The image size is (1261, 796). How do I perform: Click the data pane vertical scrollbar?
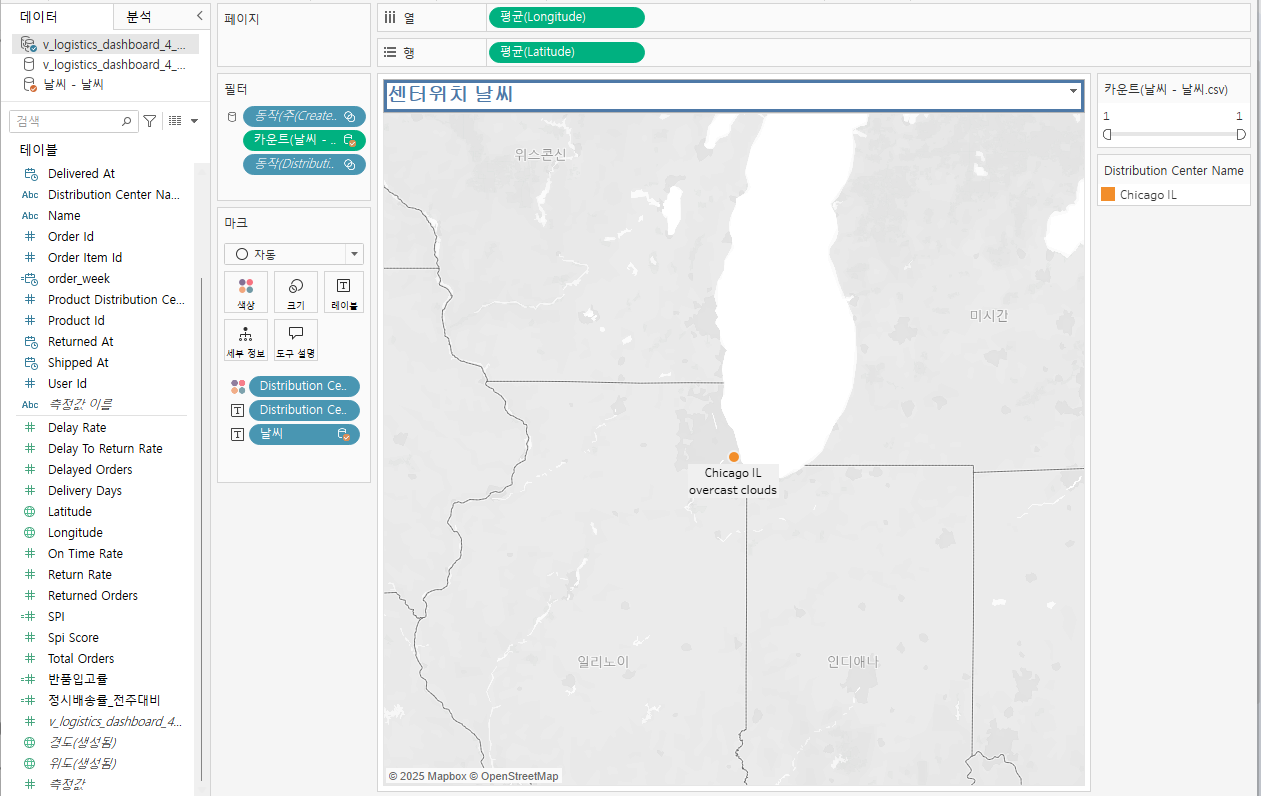click(x=200, y=530)
